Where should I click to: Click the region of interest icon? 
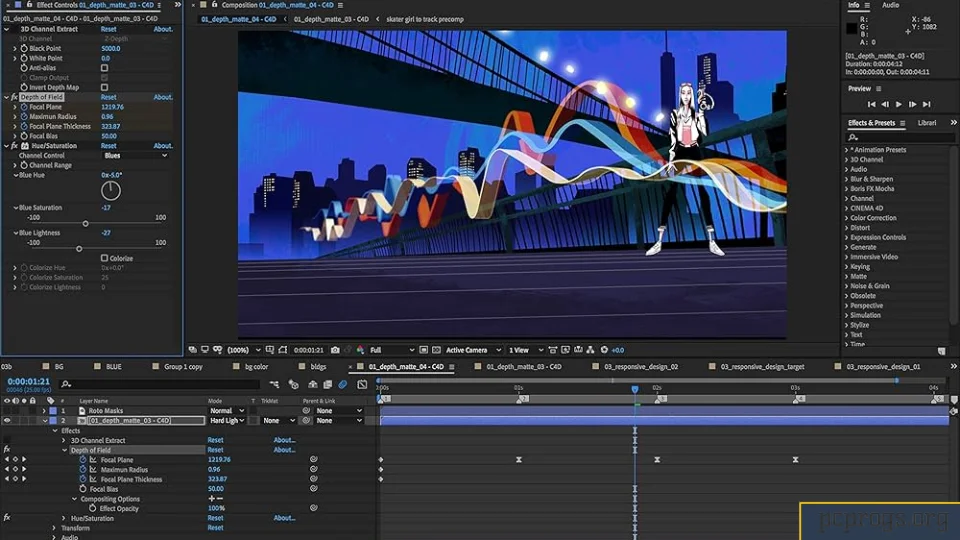423,350
